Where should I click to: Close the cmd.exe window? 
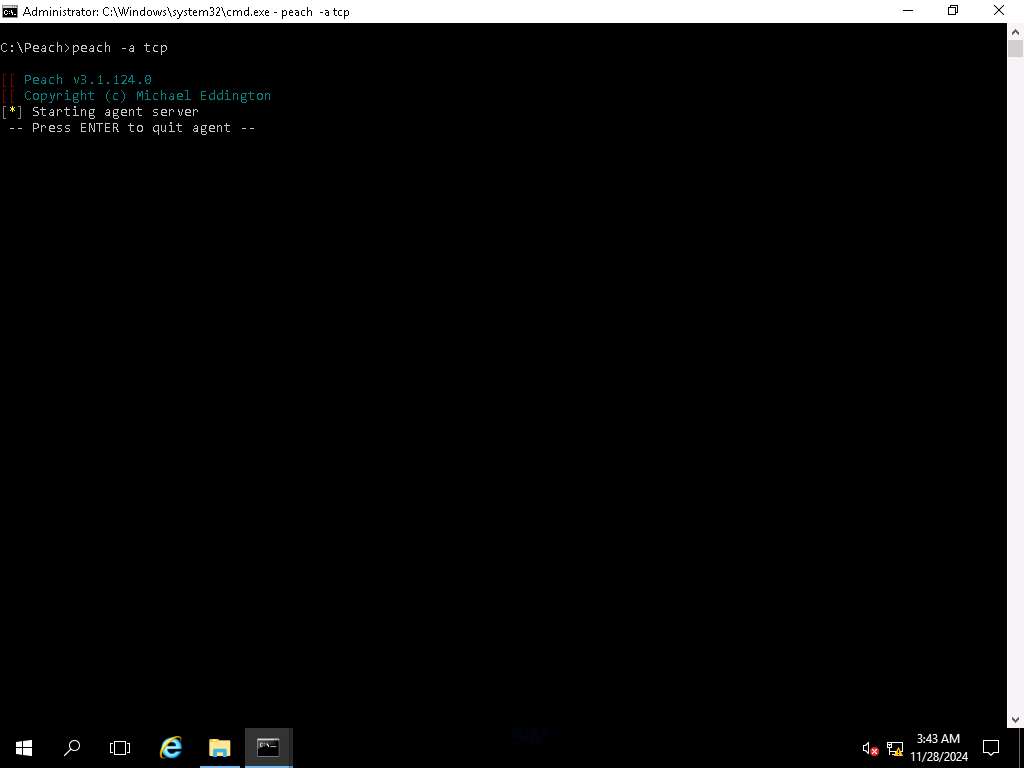pyautogui.click(x=999, y=11)
